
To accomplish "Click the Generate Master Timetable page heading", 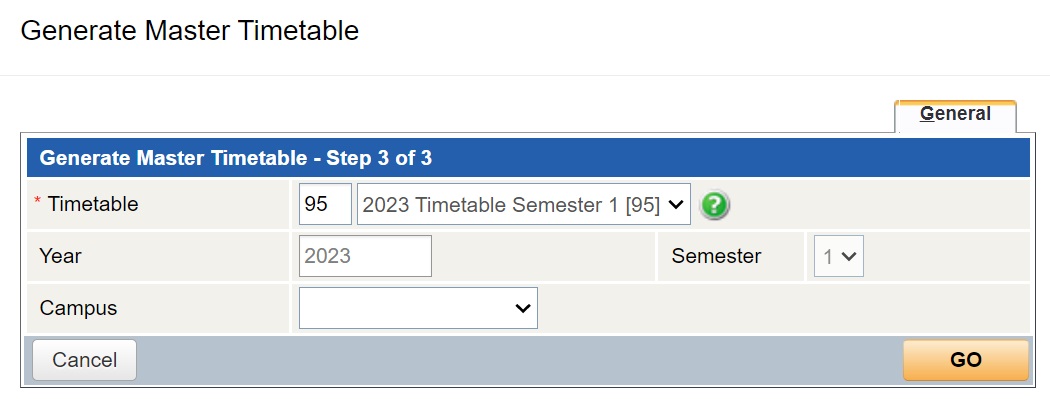I will coord(190,31).
